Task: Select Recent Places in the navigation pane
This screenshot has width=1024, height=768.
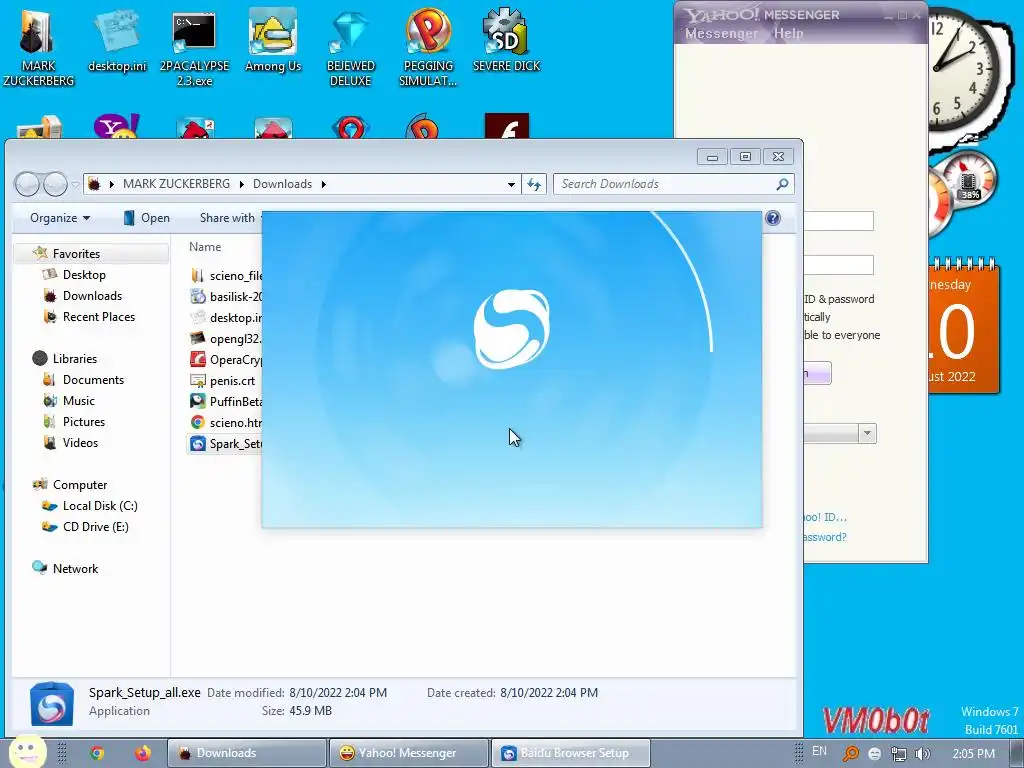Action: pyautogui.click(x=99, y=317)
